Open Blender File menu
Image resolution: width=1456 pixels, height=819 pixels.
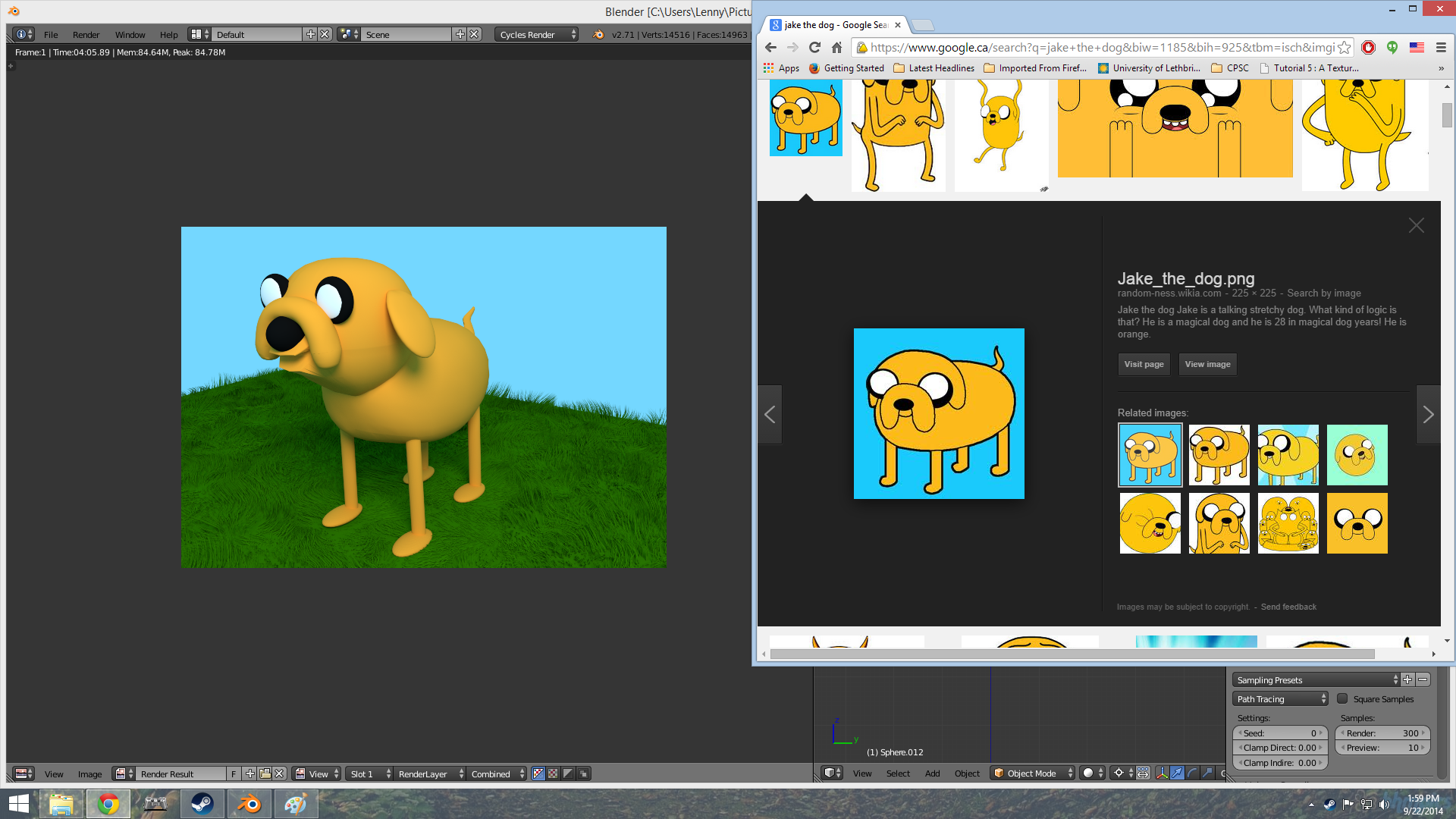click(x=51, y=34)
